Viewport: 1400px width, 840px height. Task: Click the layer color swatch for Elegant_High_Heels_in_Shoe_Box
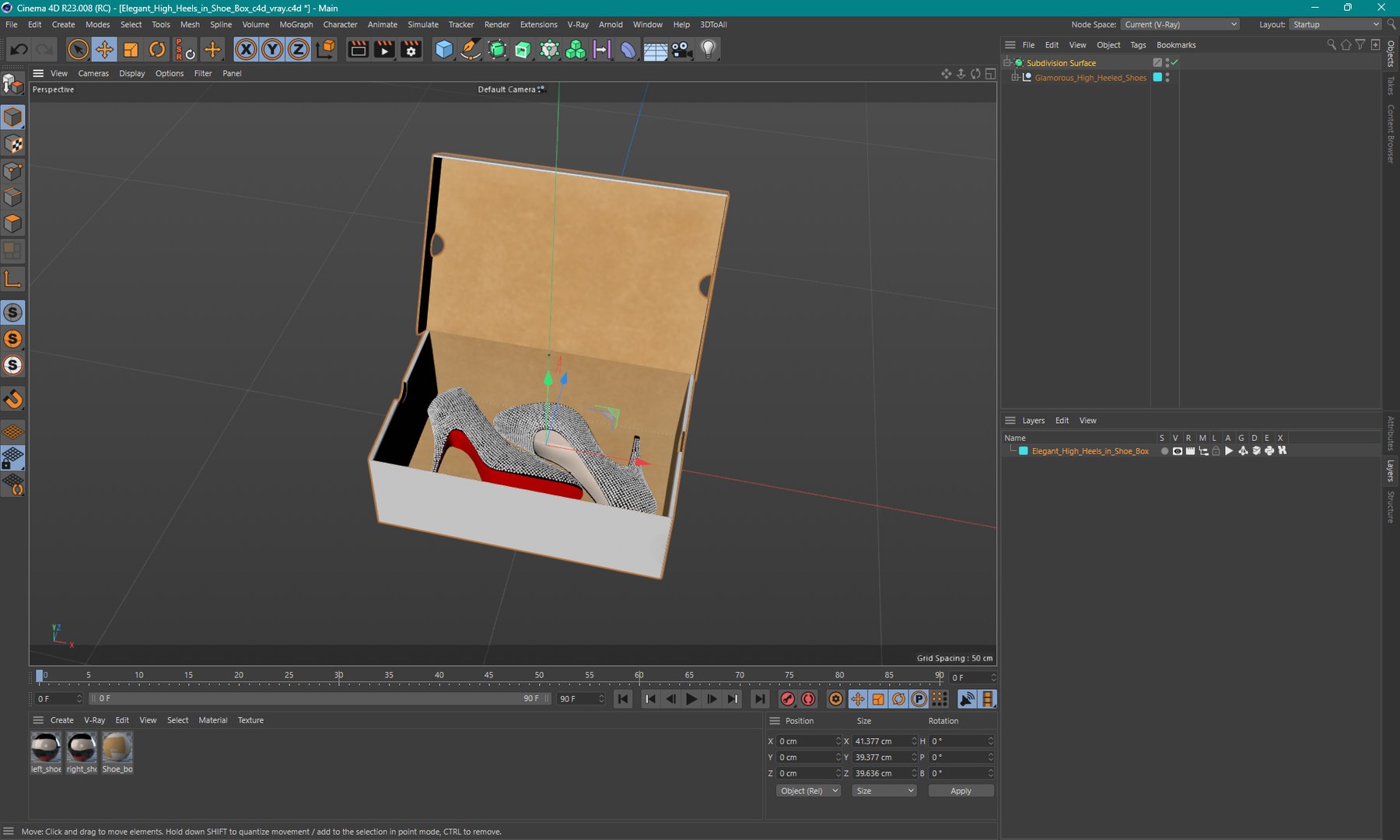tap(1024, 451)
